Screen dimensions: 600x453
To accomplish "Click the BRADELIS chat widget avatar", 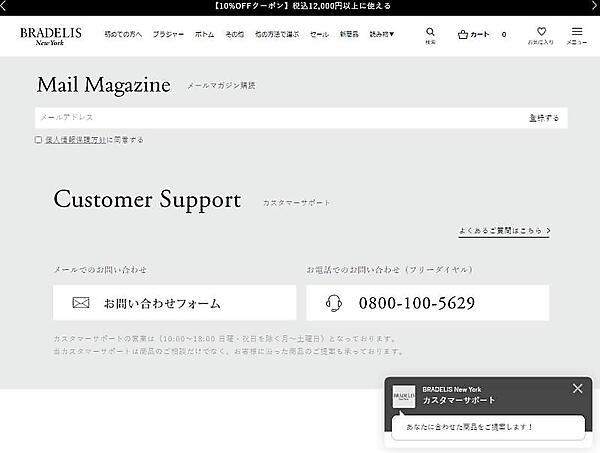I will 404,396.
